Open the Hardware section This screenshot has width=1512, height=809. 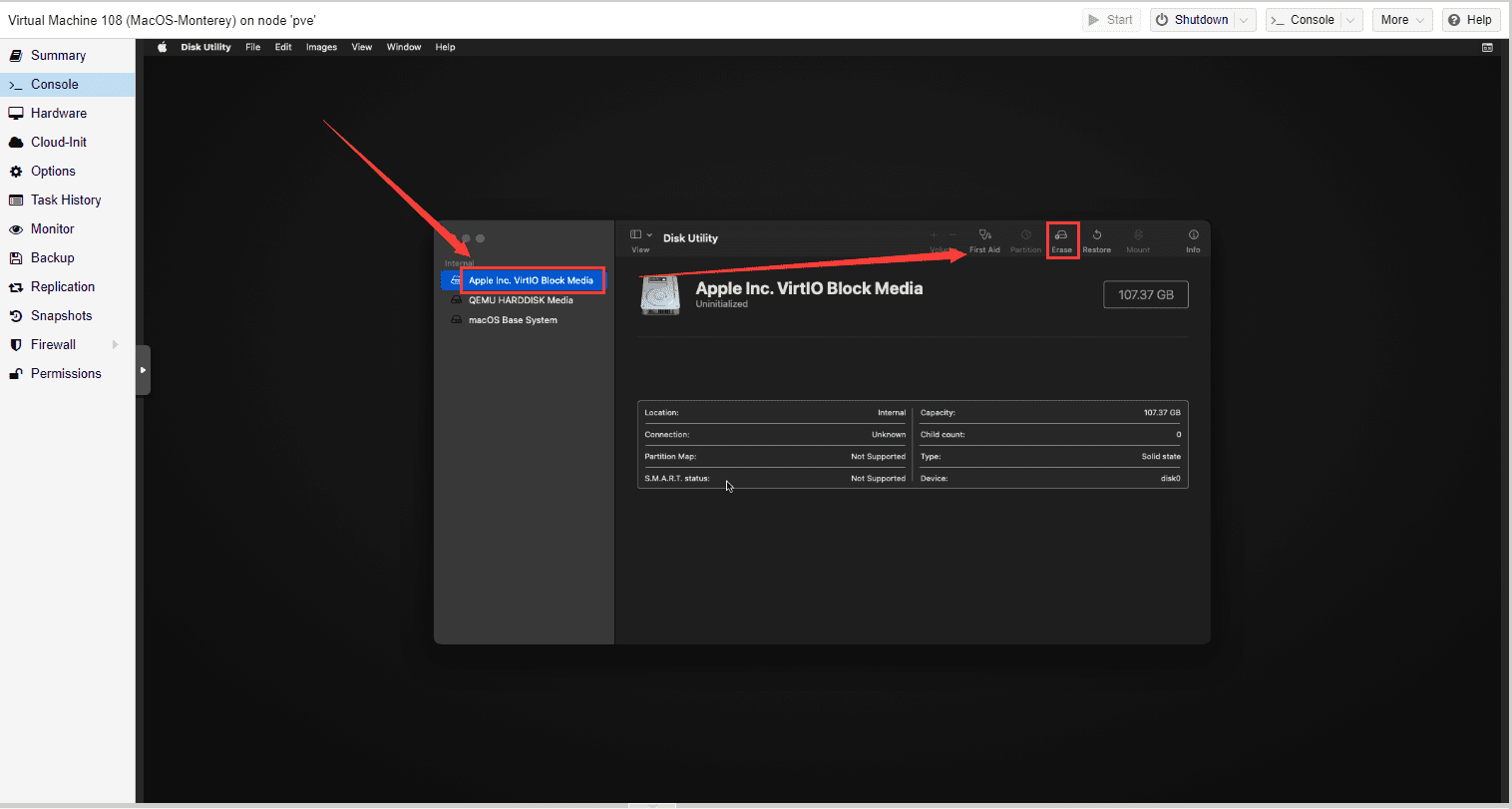pyautogui.click(x=67, y=113)
